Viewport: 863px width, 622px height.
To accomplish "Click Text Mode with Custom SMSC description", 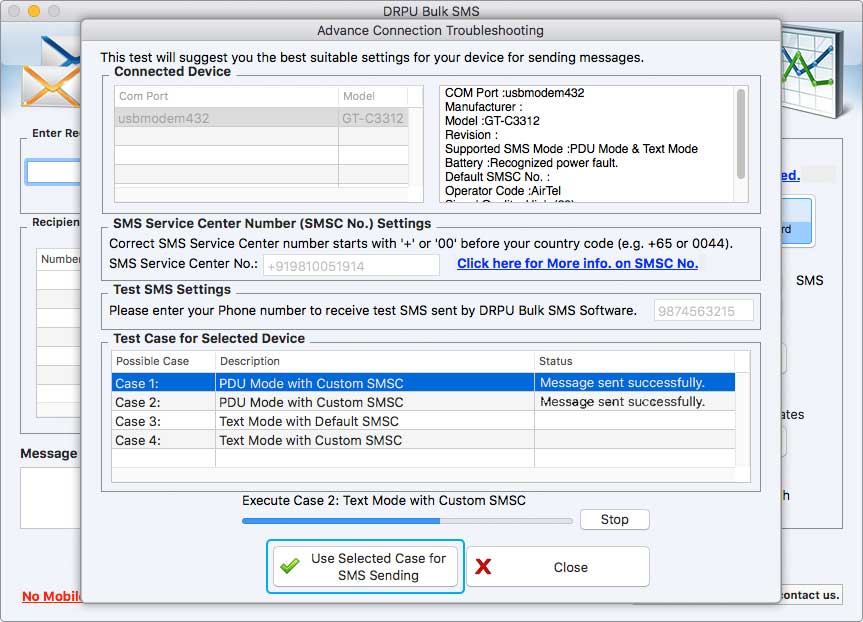I will (x=310, y=440).
